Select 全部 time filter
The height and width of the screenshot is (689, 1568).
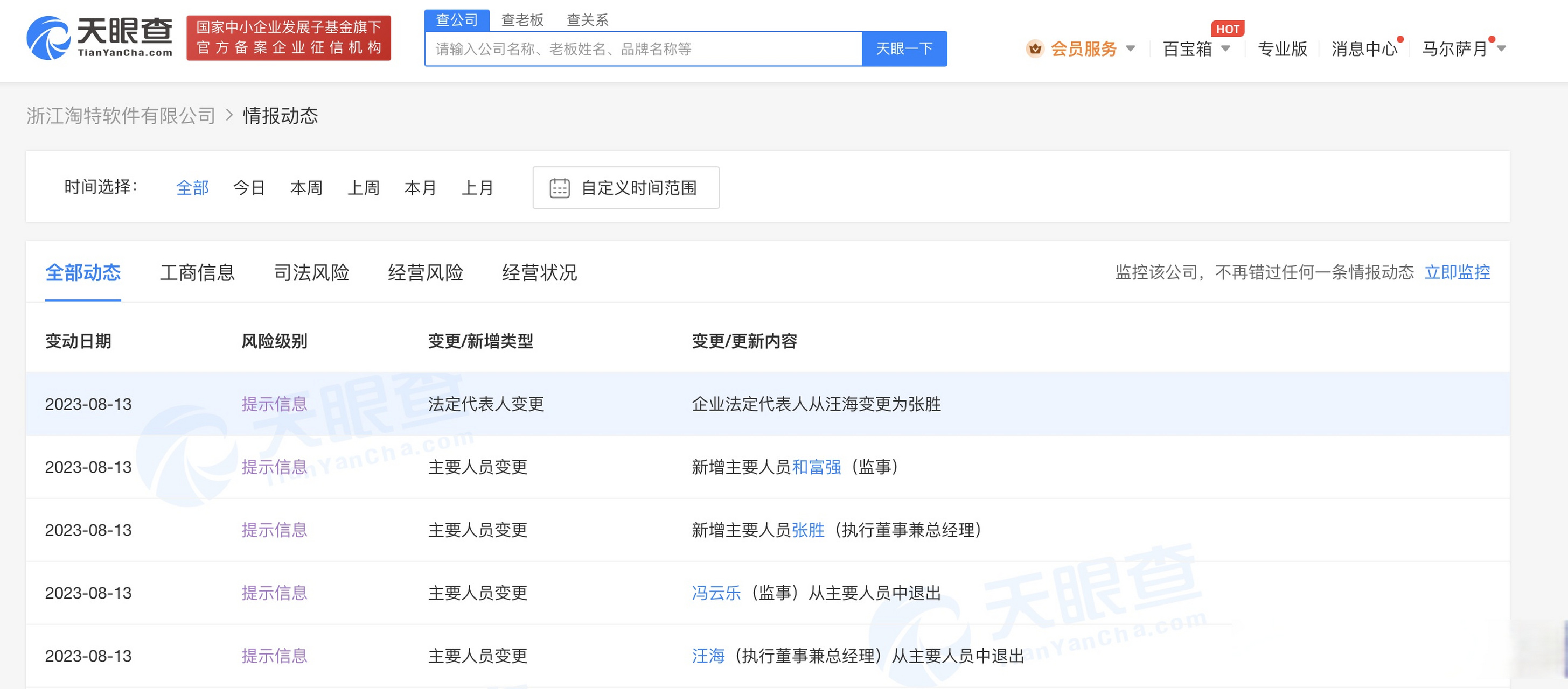tap(192, 188)
